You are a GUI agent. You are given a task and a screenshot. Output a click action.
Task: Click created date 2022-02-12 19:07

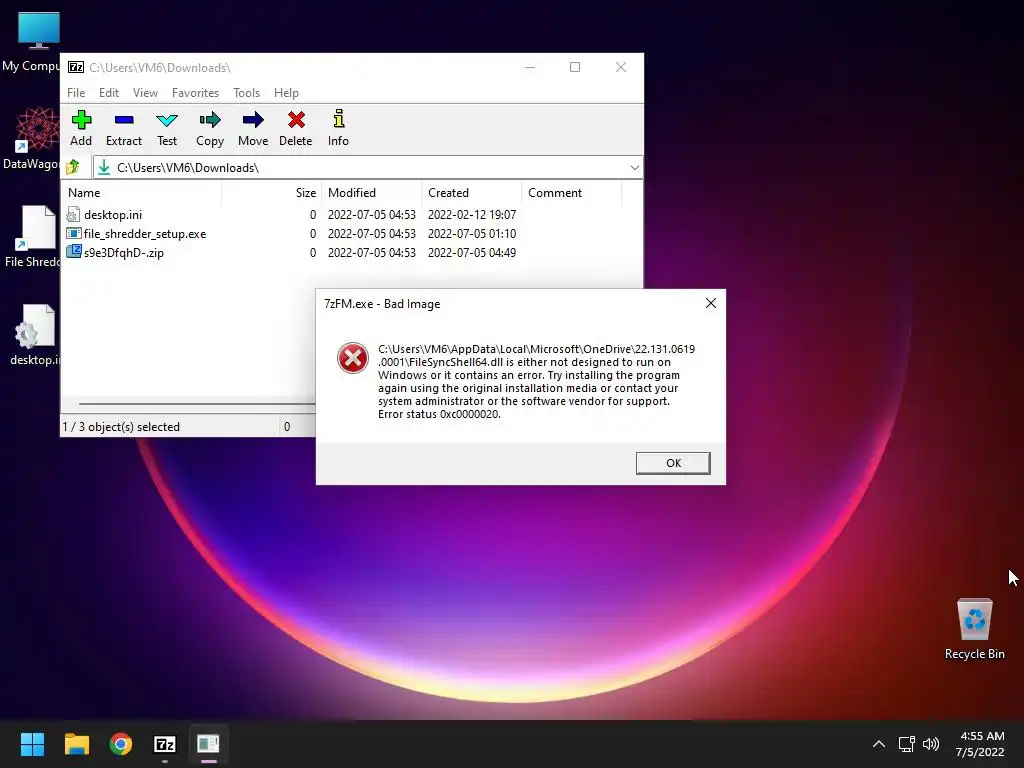click(x=472, y=215)
